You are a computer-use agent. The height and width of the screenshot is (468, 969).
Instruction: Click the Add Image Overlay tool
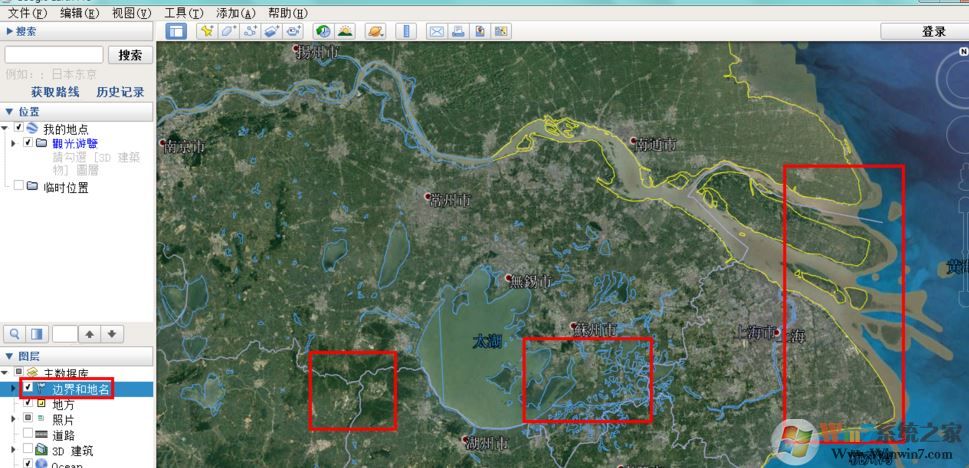pos(273,31)
